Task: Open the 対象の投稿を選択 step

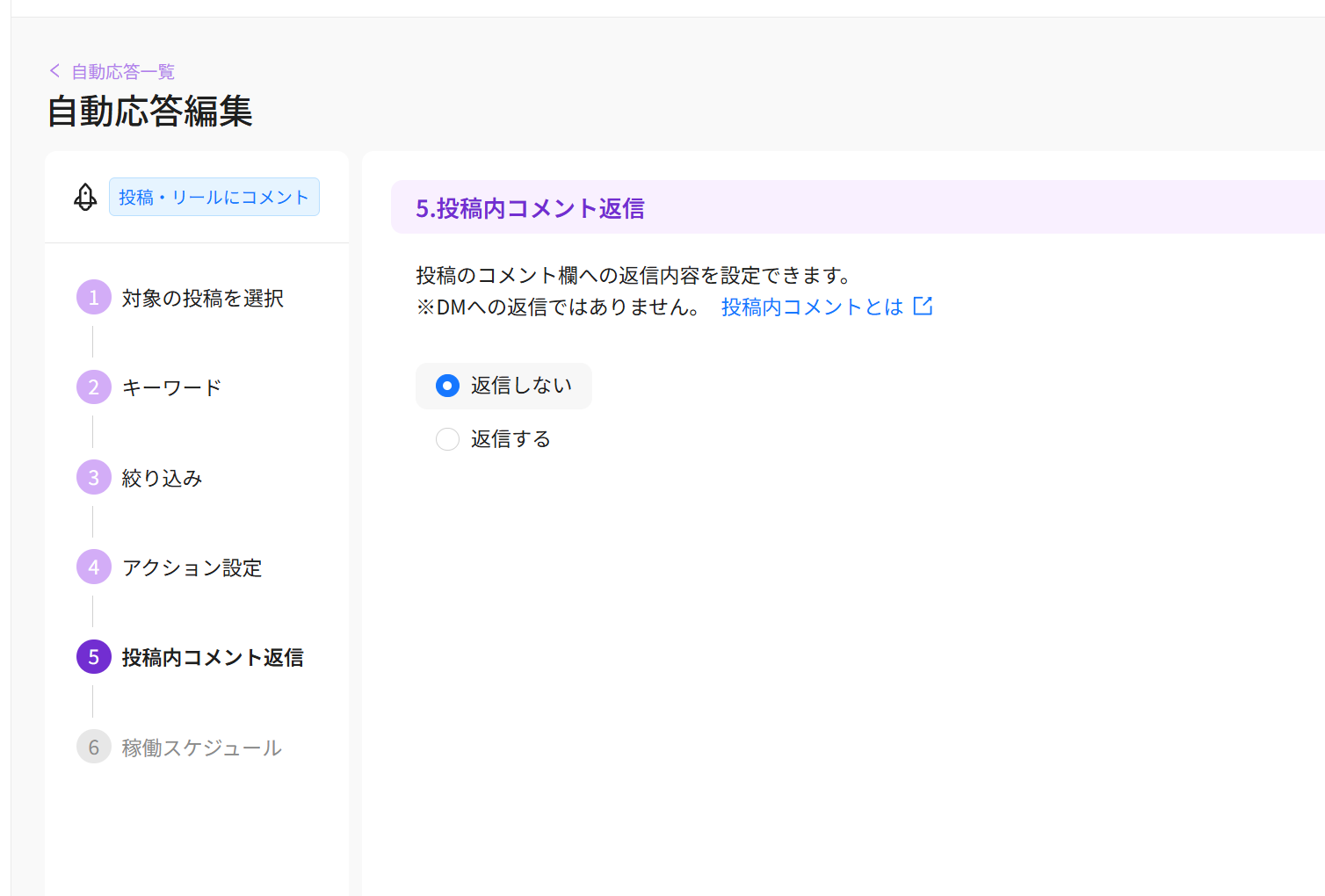Action: (x=202, y=299)
